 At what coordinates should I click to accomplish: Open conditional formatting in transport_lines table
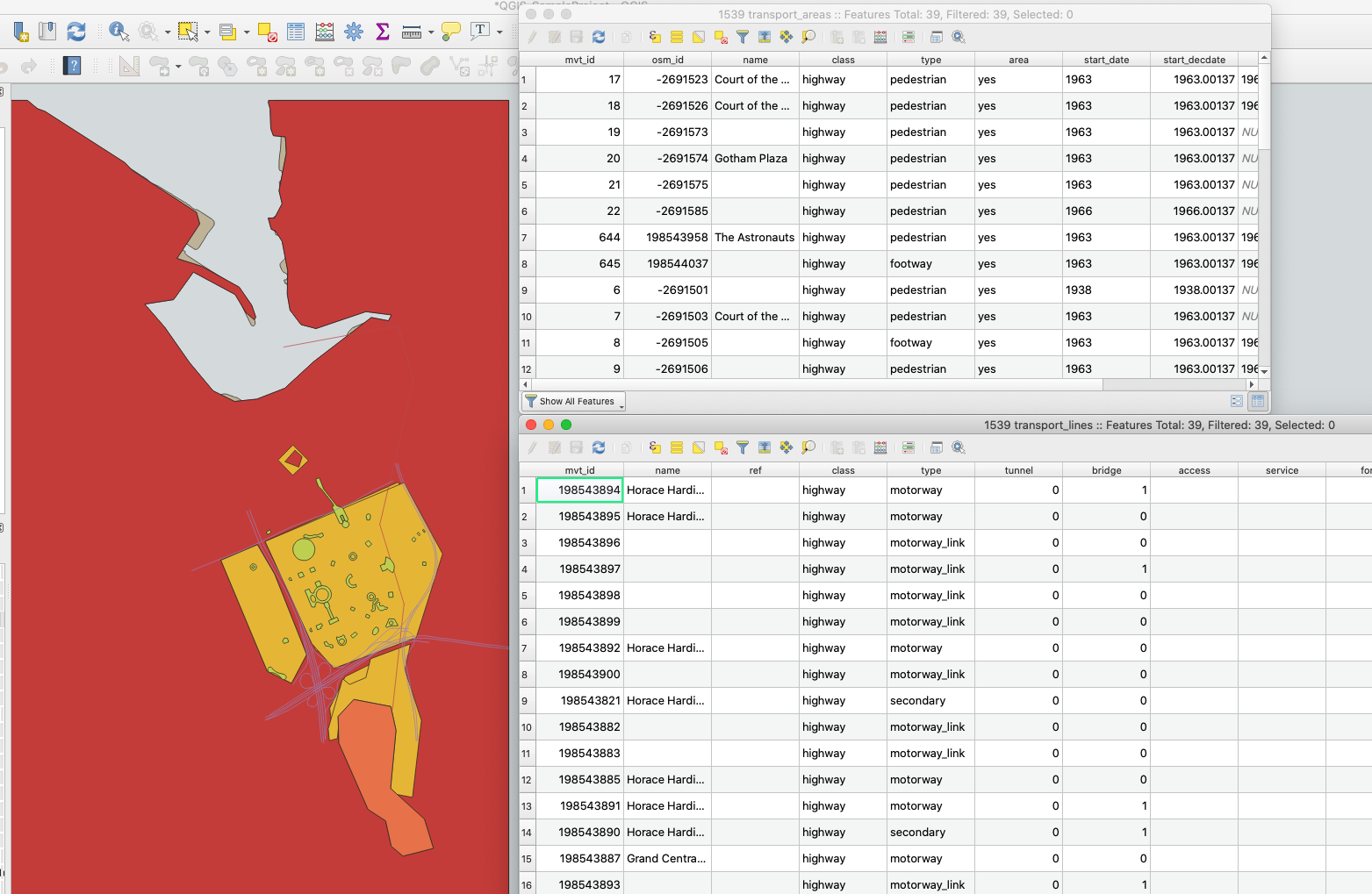tap(909, 447)
